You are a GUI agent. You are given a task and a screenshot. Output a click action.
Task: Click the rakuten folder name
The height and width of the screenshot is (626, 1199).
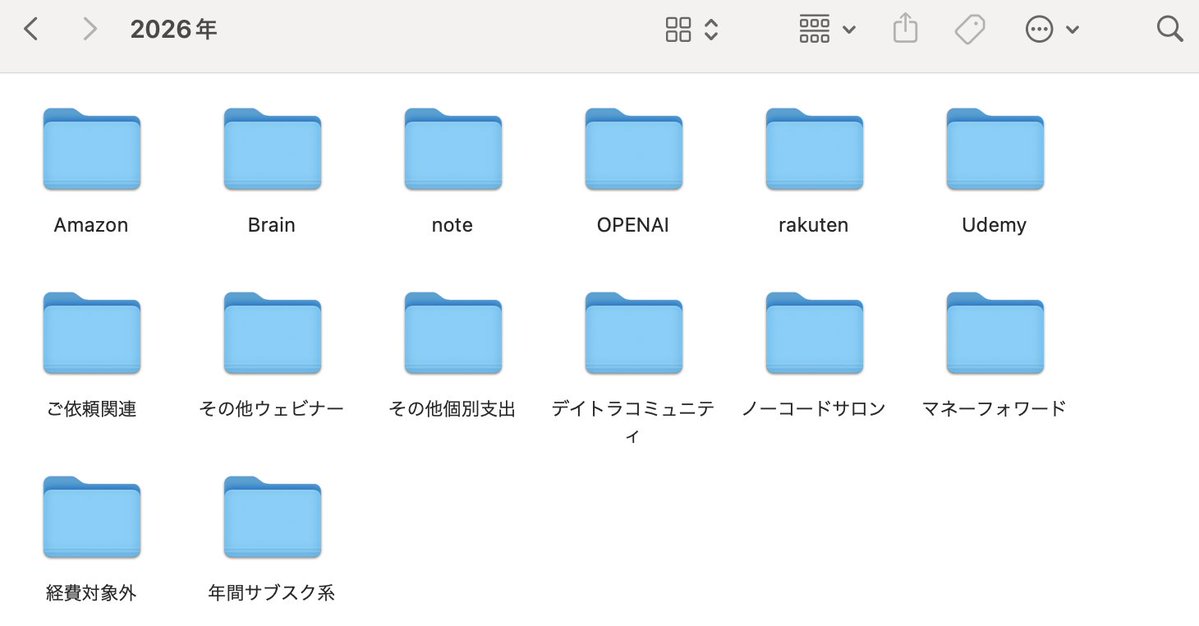point(814,225)
